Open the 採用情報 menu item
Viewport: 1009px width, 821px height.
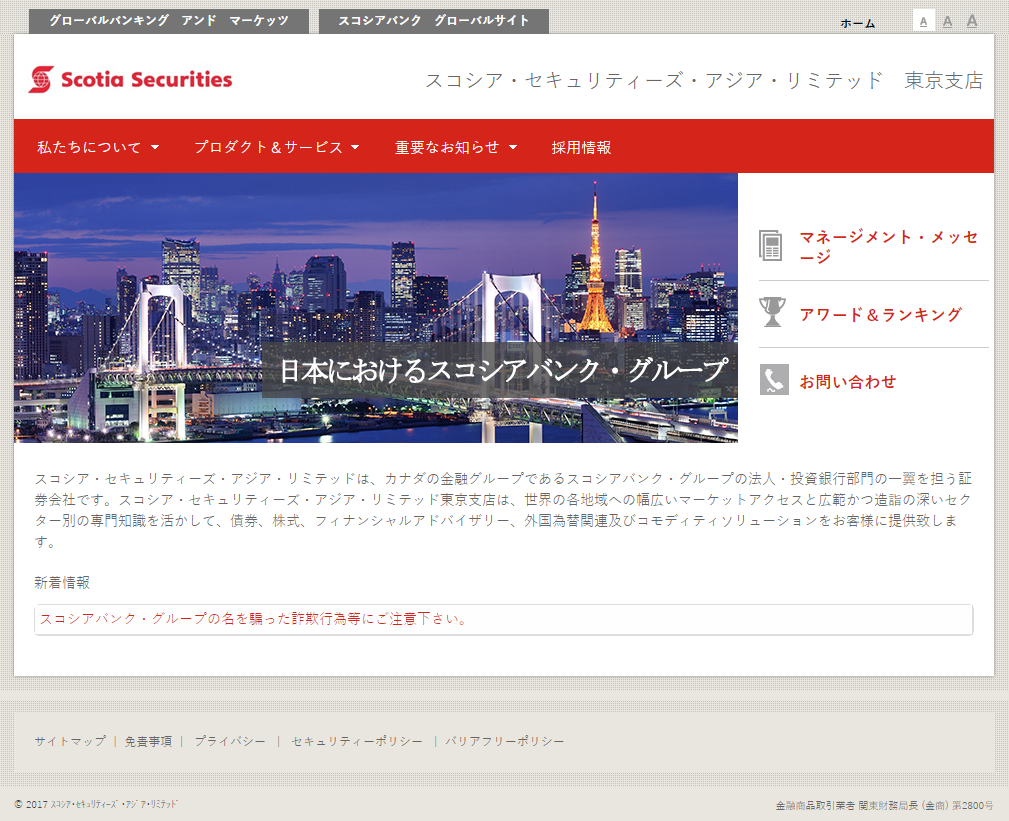[581, 147]
